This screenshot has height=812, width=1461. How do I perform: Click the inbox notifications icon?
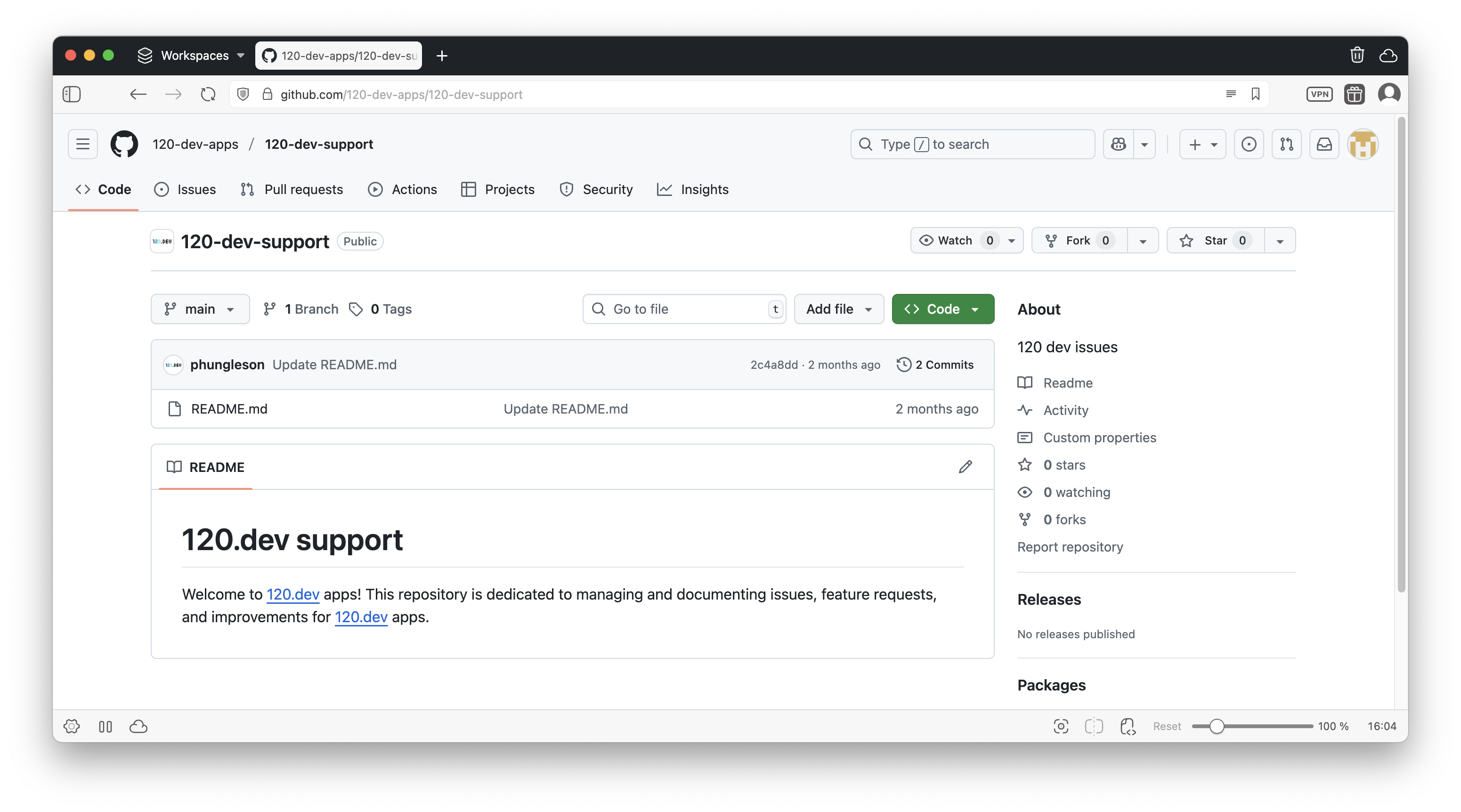pos(1324,144)
